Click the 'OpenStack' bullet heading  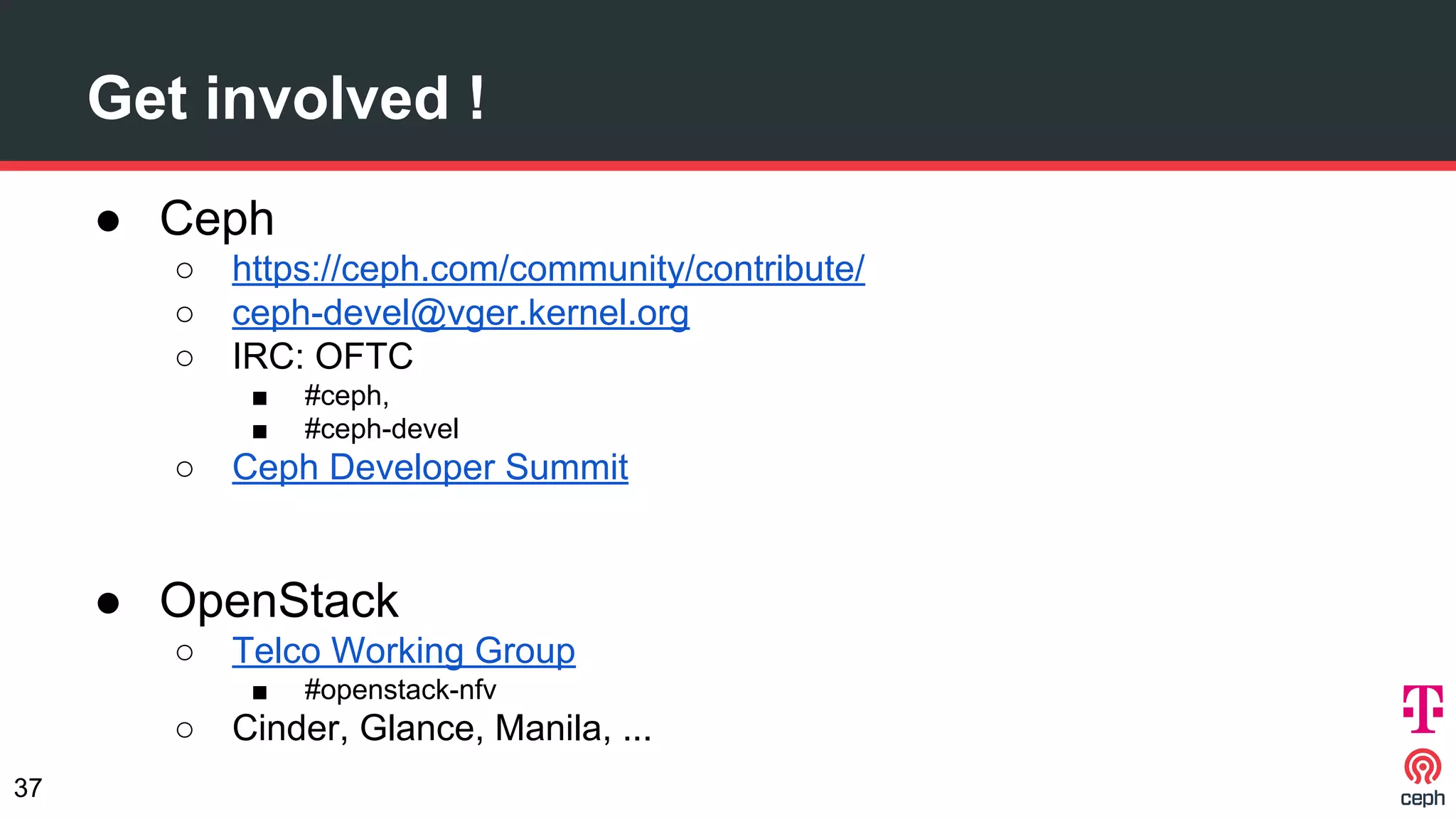coord(279,601)
